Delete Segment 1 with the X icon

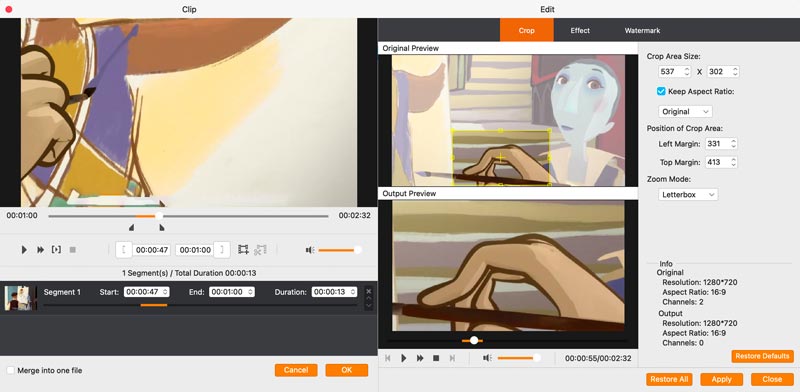click(369, 291)
